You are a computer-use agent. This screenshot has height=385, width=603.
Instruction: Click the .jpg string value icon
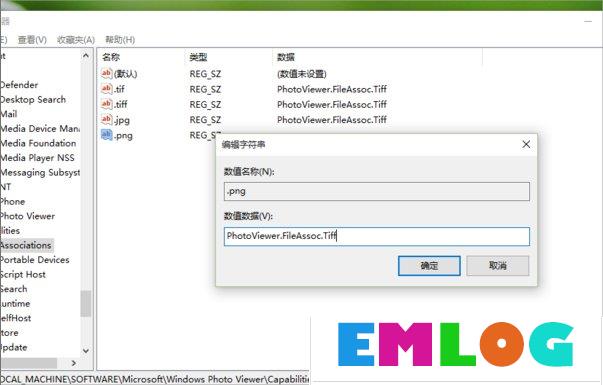tap(107, 119)
